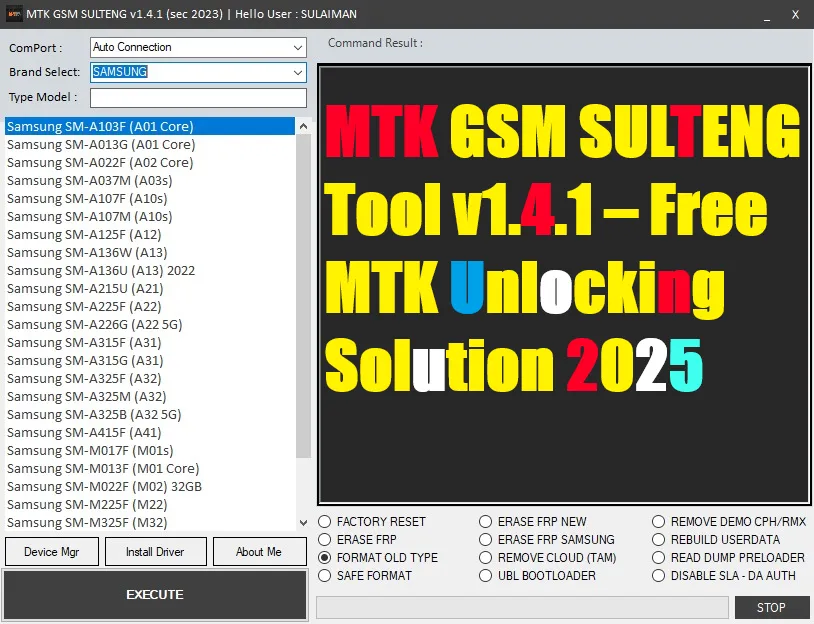
Task: Click the model list scroll up arrow
Action: click(x=303, y=126)
